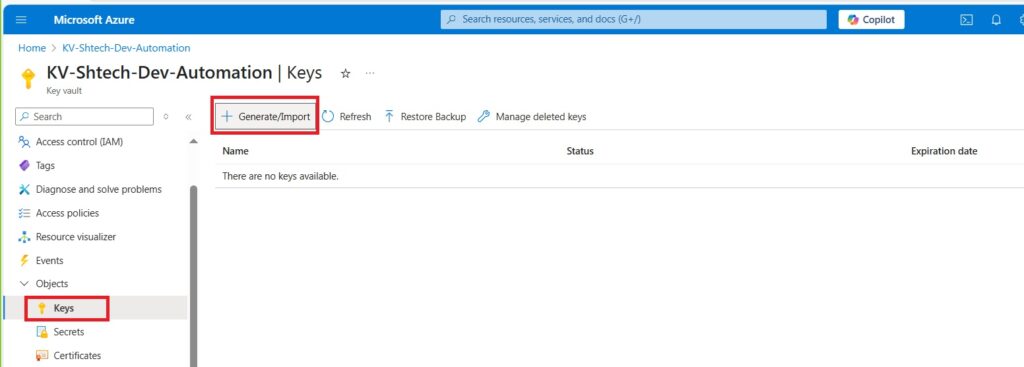This screenshot has width=1024, height=367.
Task: Collapse the Objects section chevron
Action: tap(24, 284)
